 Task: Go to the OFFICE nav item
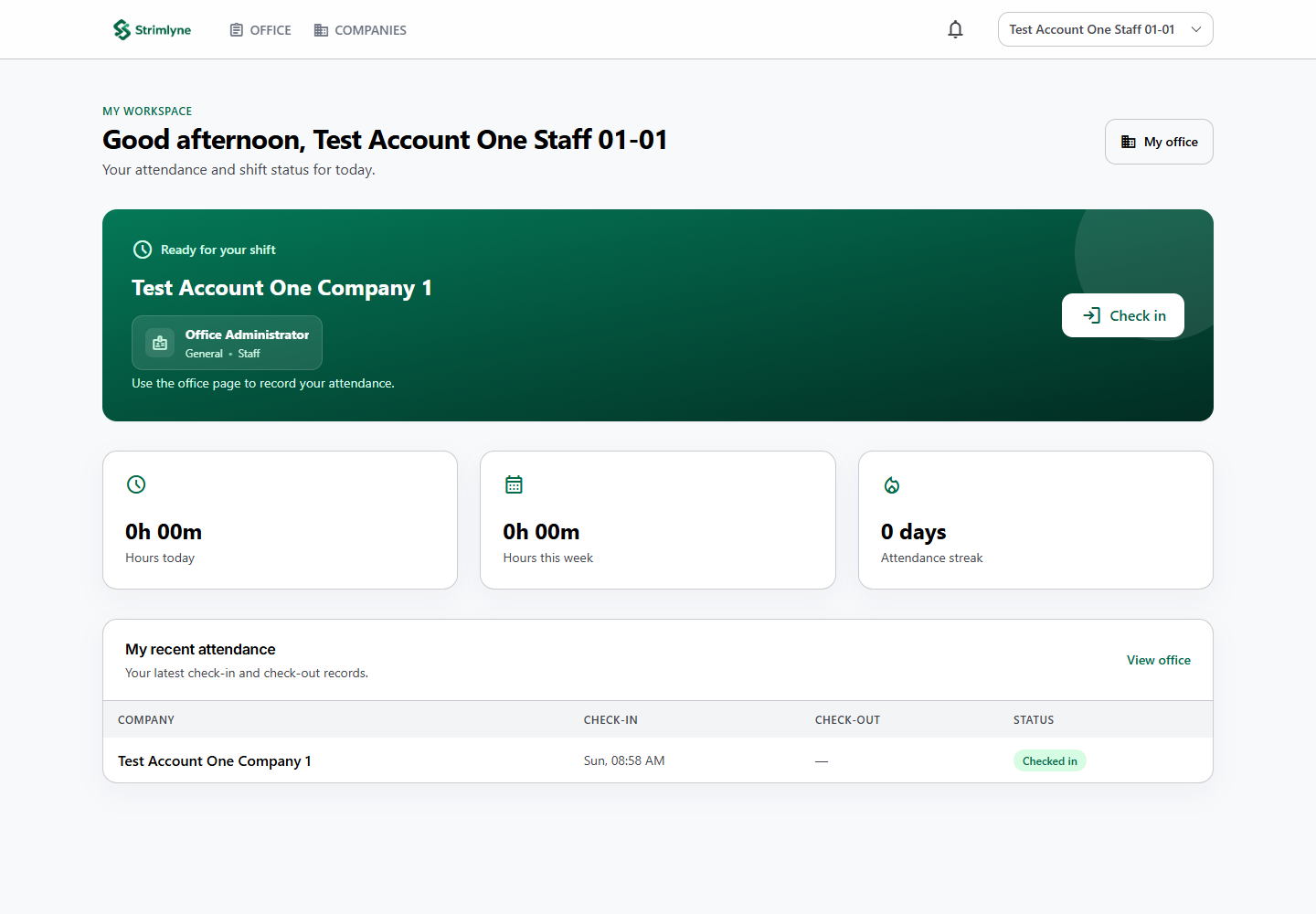(x=260, y=30)
